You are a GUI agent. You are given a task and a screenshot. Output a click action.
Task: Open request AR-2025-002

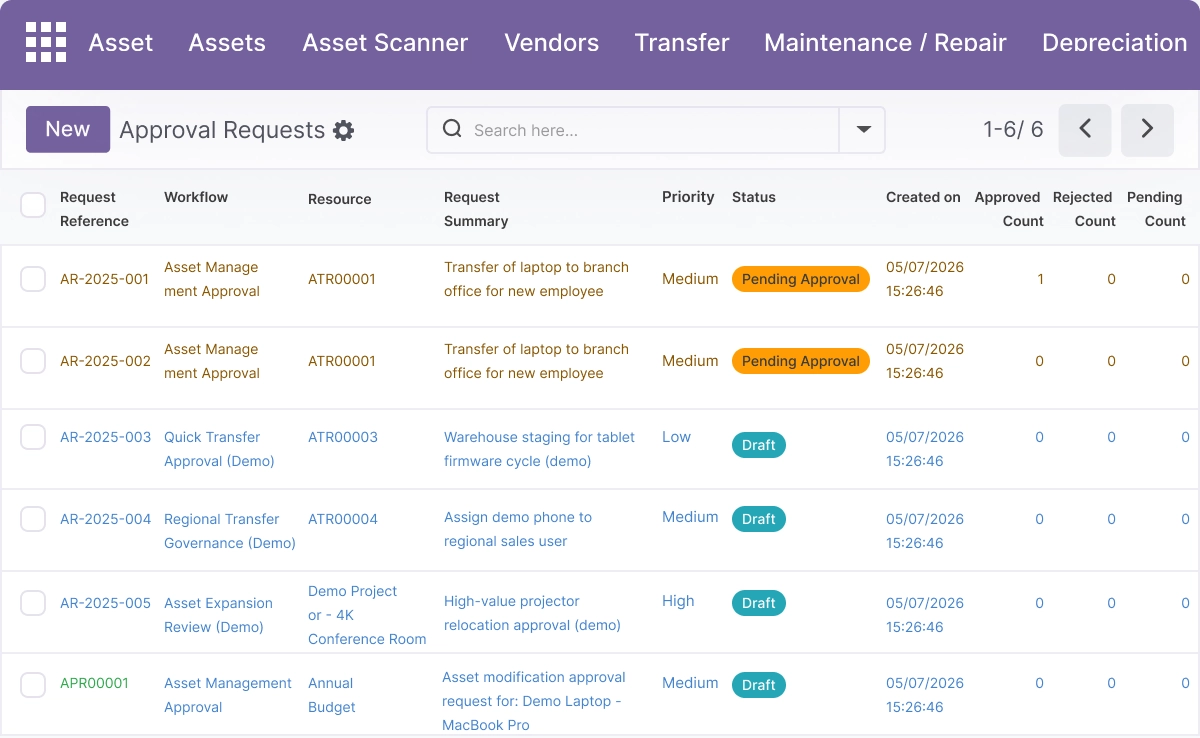pos(105,361)
